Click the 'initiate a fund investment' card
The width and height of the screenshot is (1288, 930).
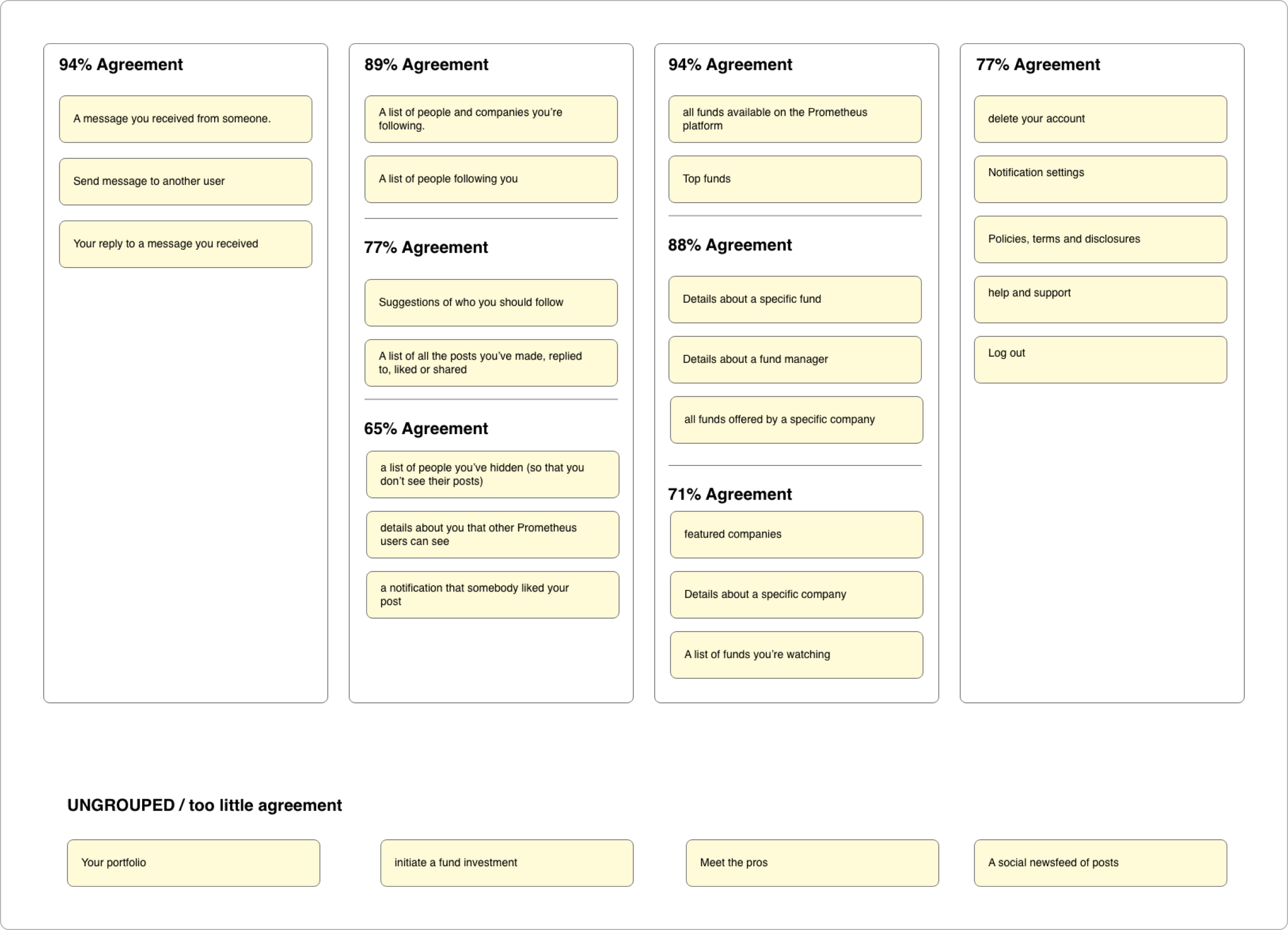(x=507, y=863)
